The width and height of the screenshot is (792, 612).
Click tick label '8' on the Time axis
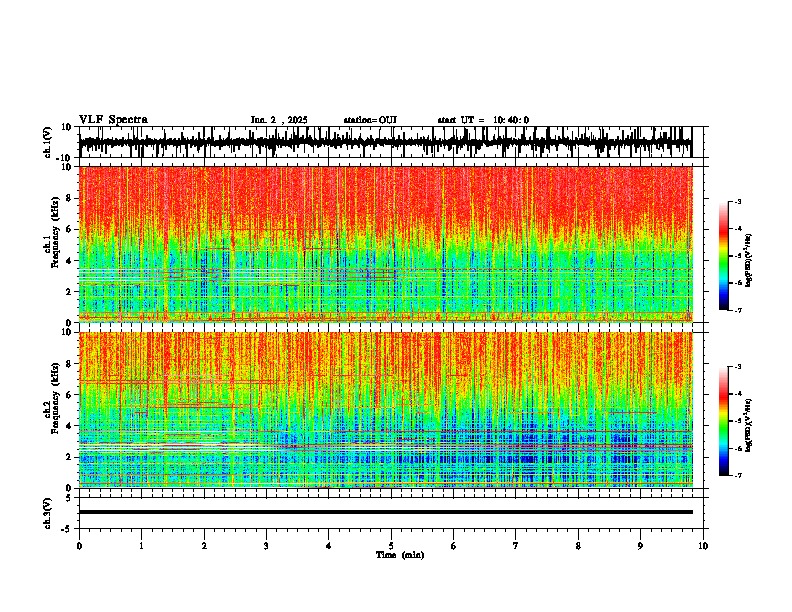click(578, 546)
